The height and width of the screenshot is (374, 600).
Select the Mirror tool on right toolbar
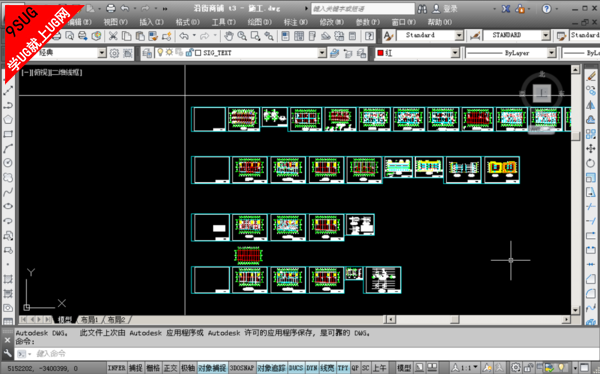tap(590, 105)
